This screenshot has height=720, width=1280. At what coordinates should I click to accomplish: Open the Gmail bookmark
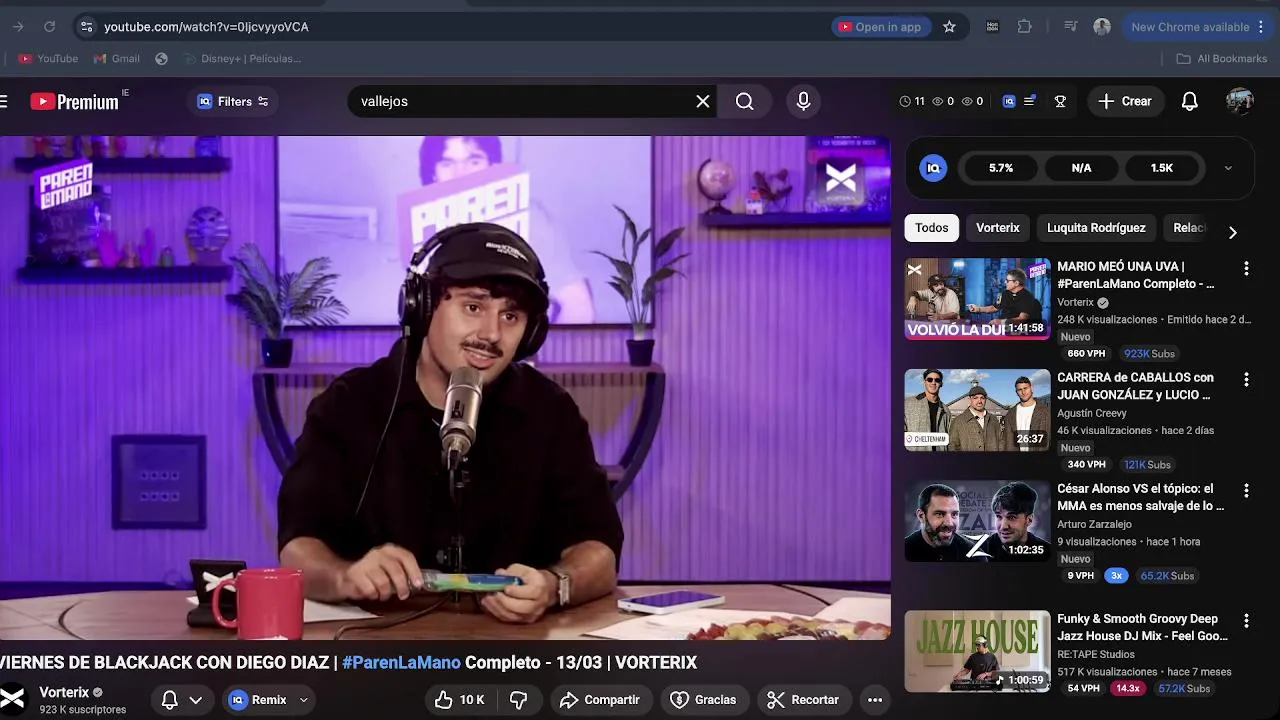[116, 59]
